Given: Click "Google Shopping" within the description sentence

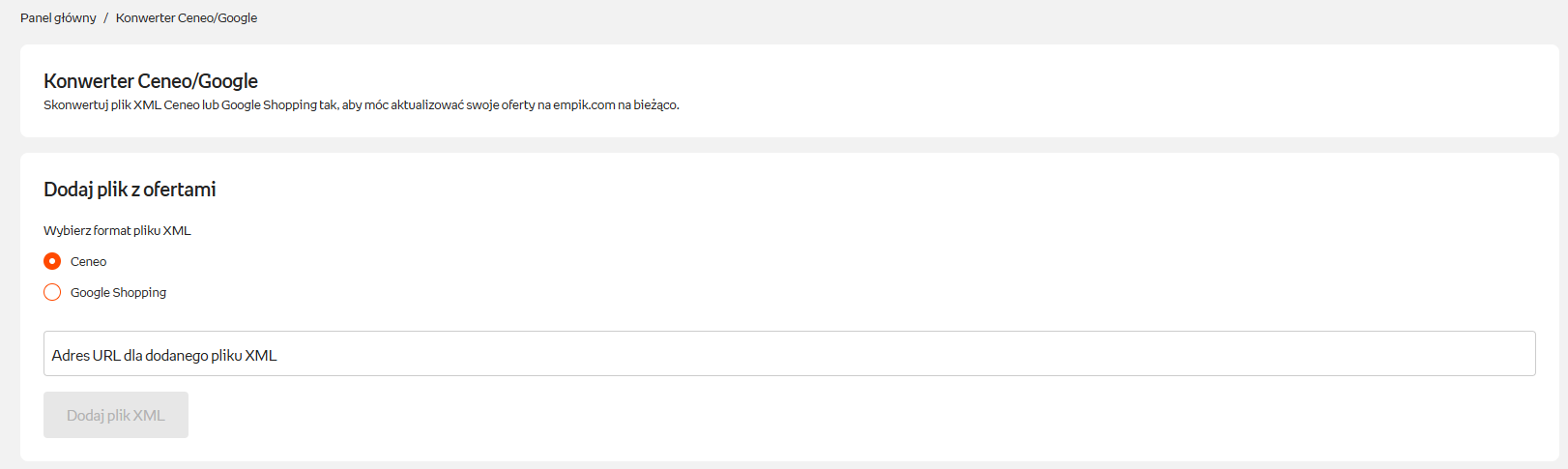Looking at the screenshot, I should coord(269,105).
